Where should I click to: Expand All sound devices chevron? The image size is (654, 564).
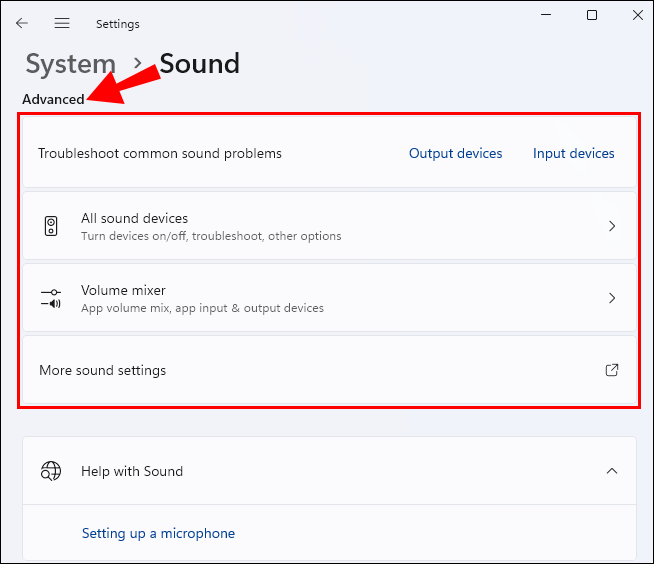pyautogui.click(x=612, y=226)
